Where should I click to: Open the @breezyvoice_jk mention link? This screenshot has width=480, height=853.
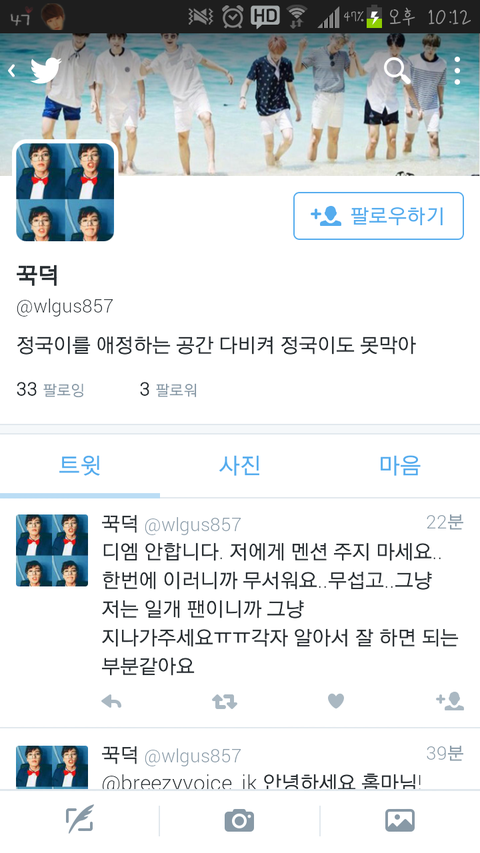click(x=179, y=782)
